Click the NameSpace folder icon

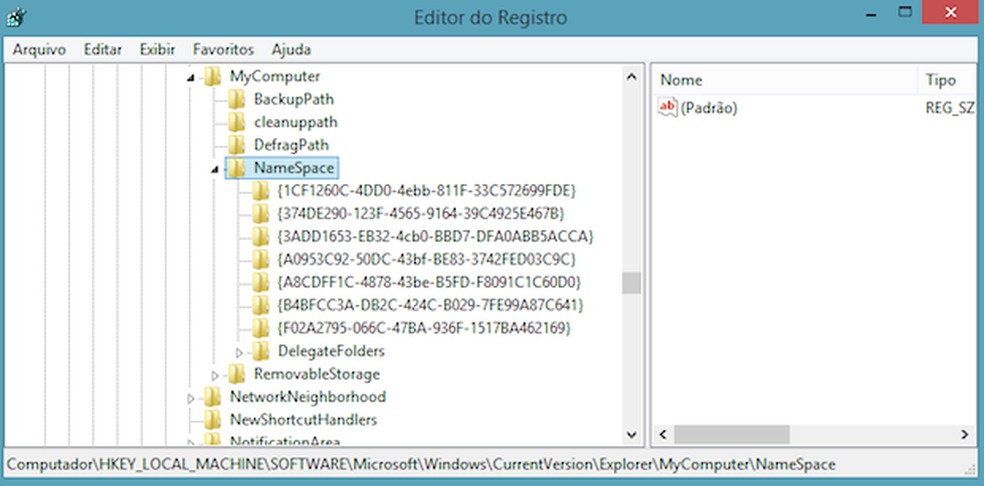pyautogui.click(x=236, y=168)
